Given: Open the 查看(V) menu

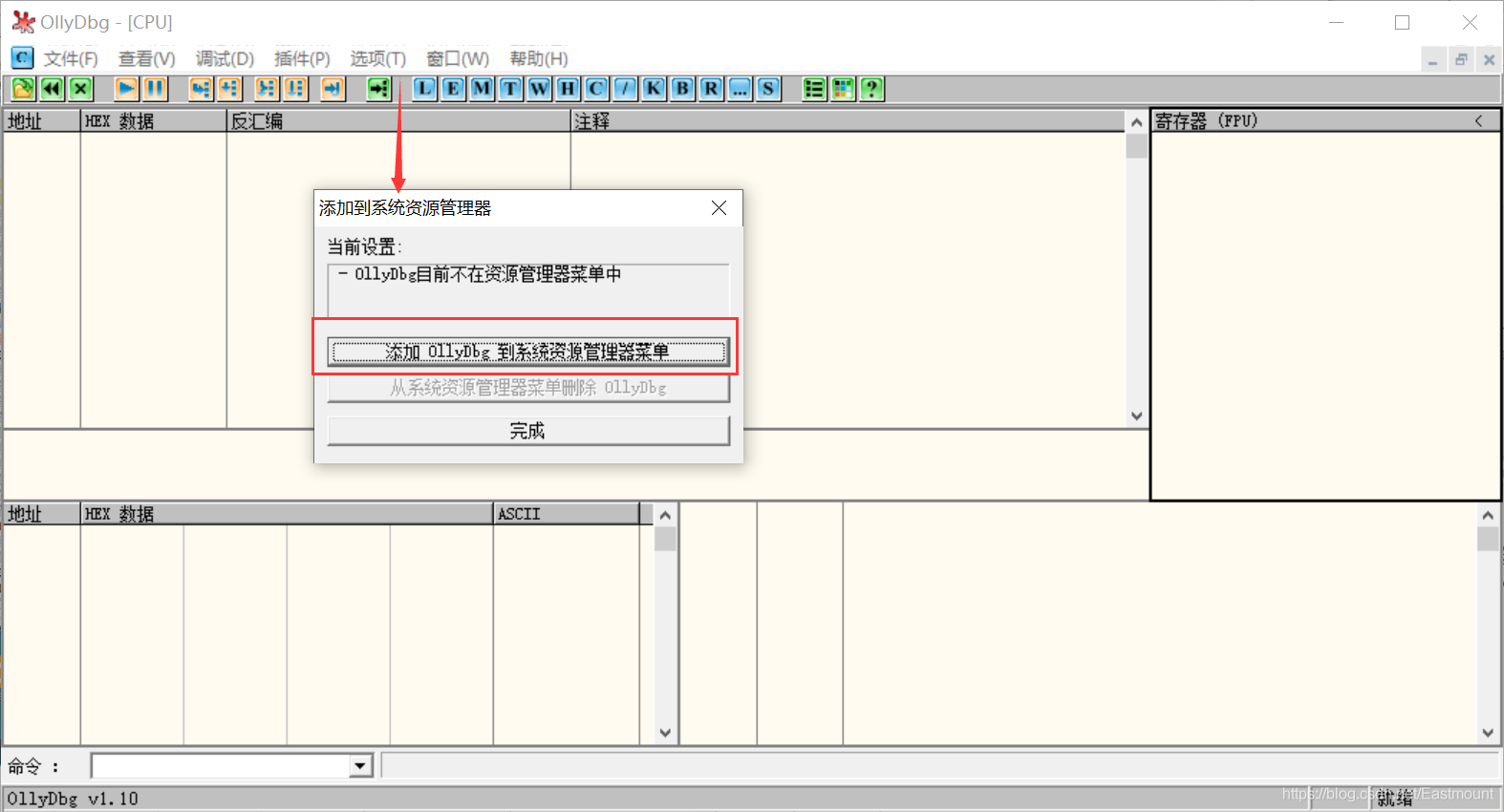Looking at the screenshot, I should (146, 59).
